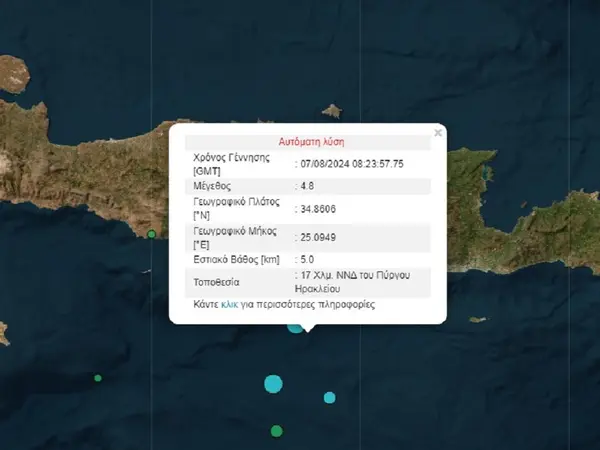The height and width of the screenshot is (450, 600).
Task: Close the earthquake info popup
Action: [437, 131]
